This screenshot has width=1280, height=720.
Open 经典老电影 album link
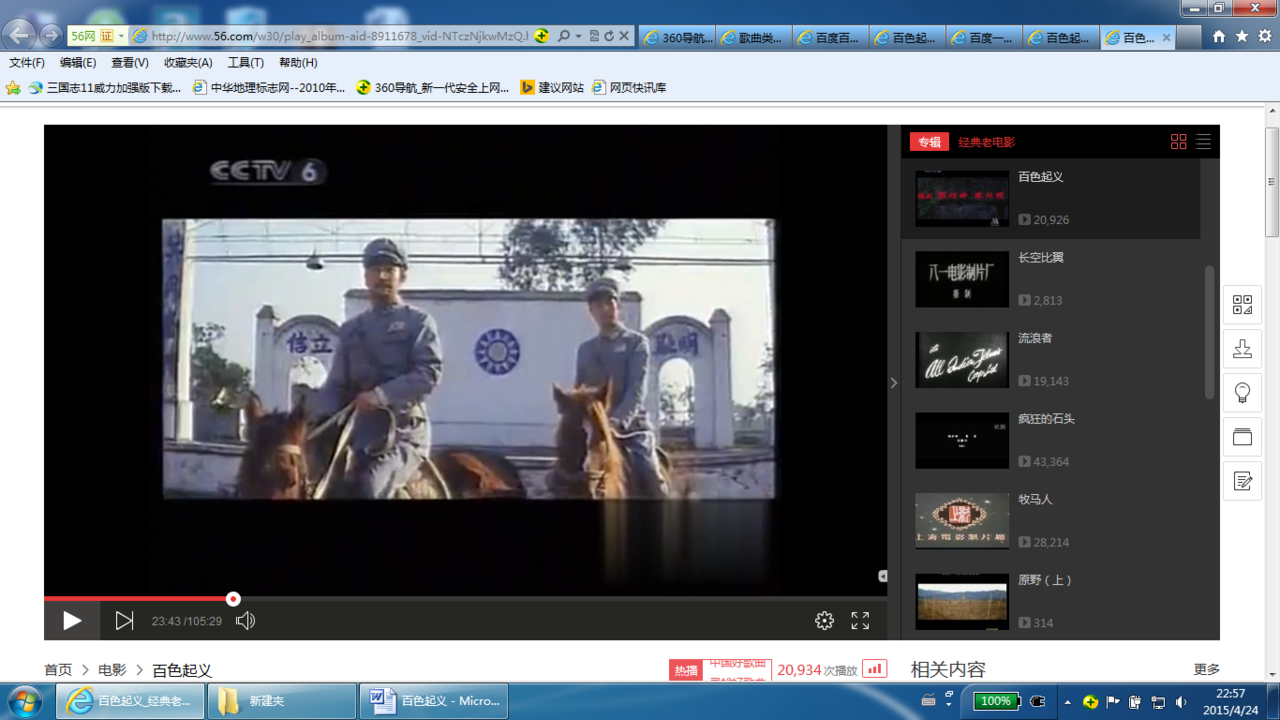pyautogui.click(x=987, y=142)
